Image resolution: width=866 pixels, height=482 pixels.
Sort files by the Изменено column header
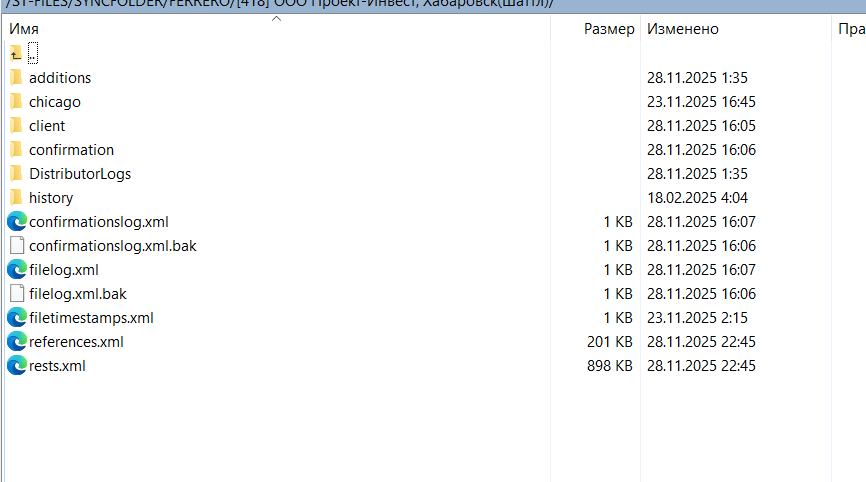(x=683, y=29)
